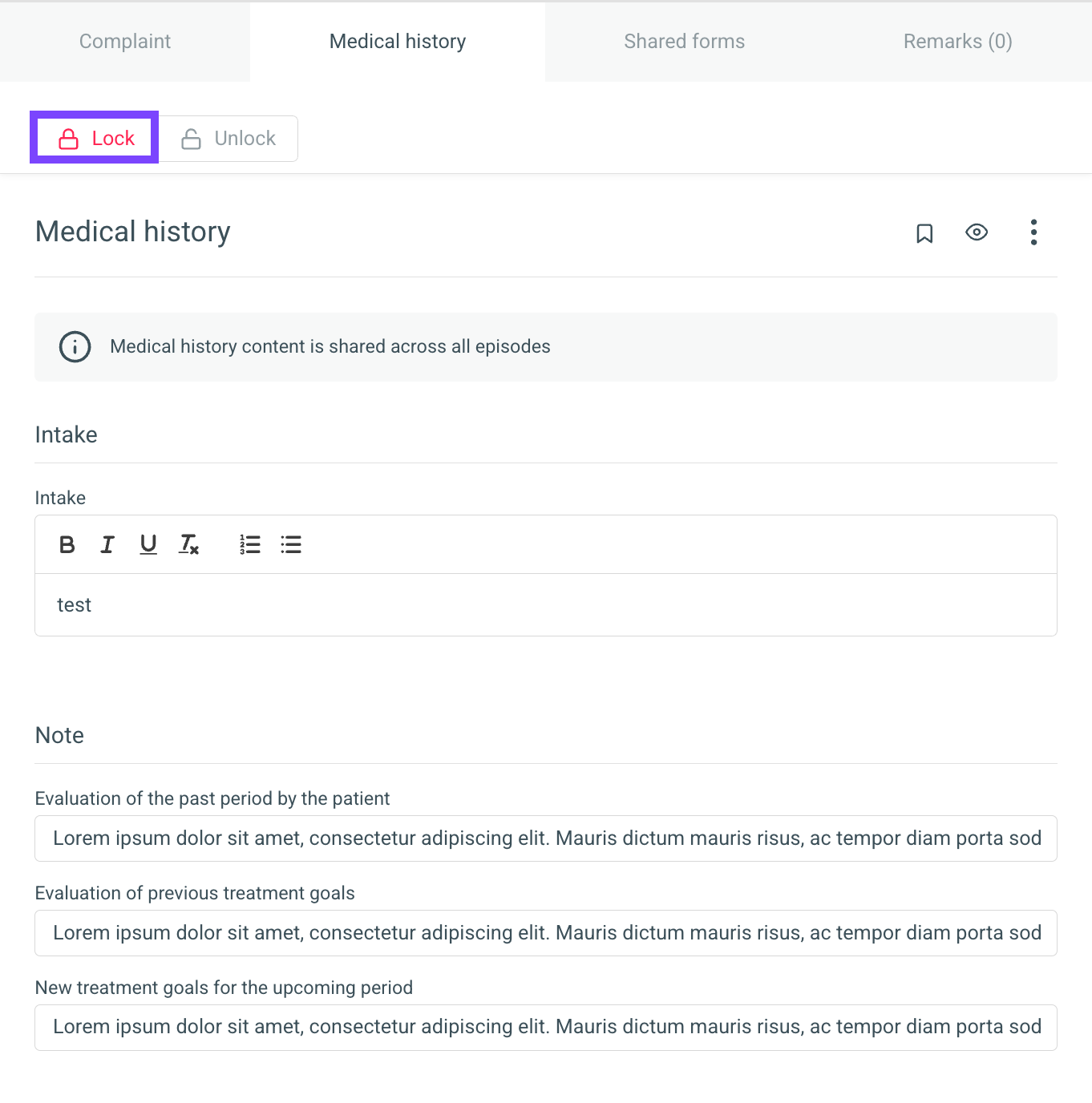Lock the medical history
1092x1103 pixels.
pyautogui.click(x=95, y=138)
